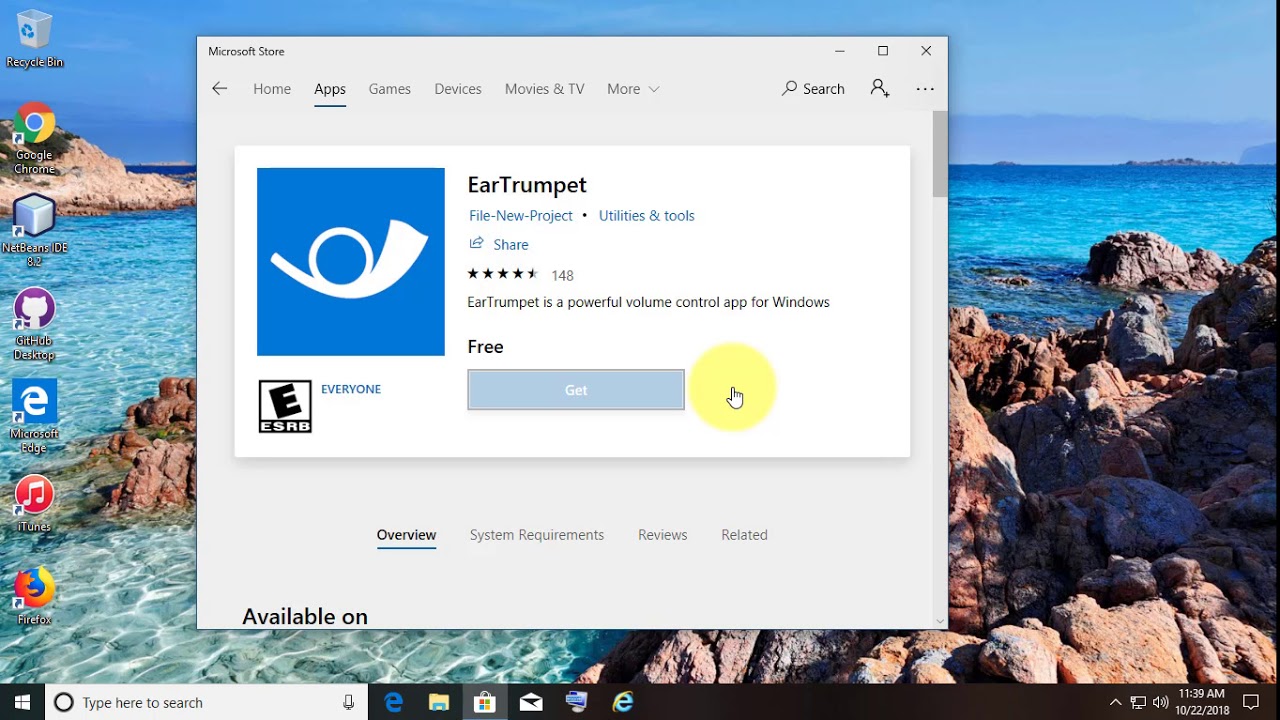The height and width of the screenshot is (720, 1280).
Task: Open the Windows Start menu
Action: [22, 702]
